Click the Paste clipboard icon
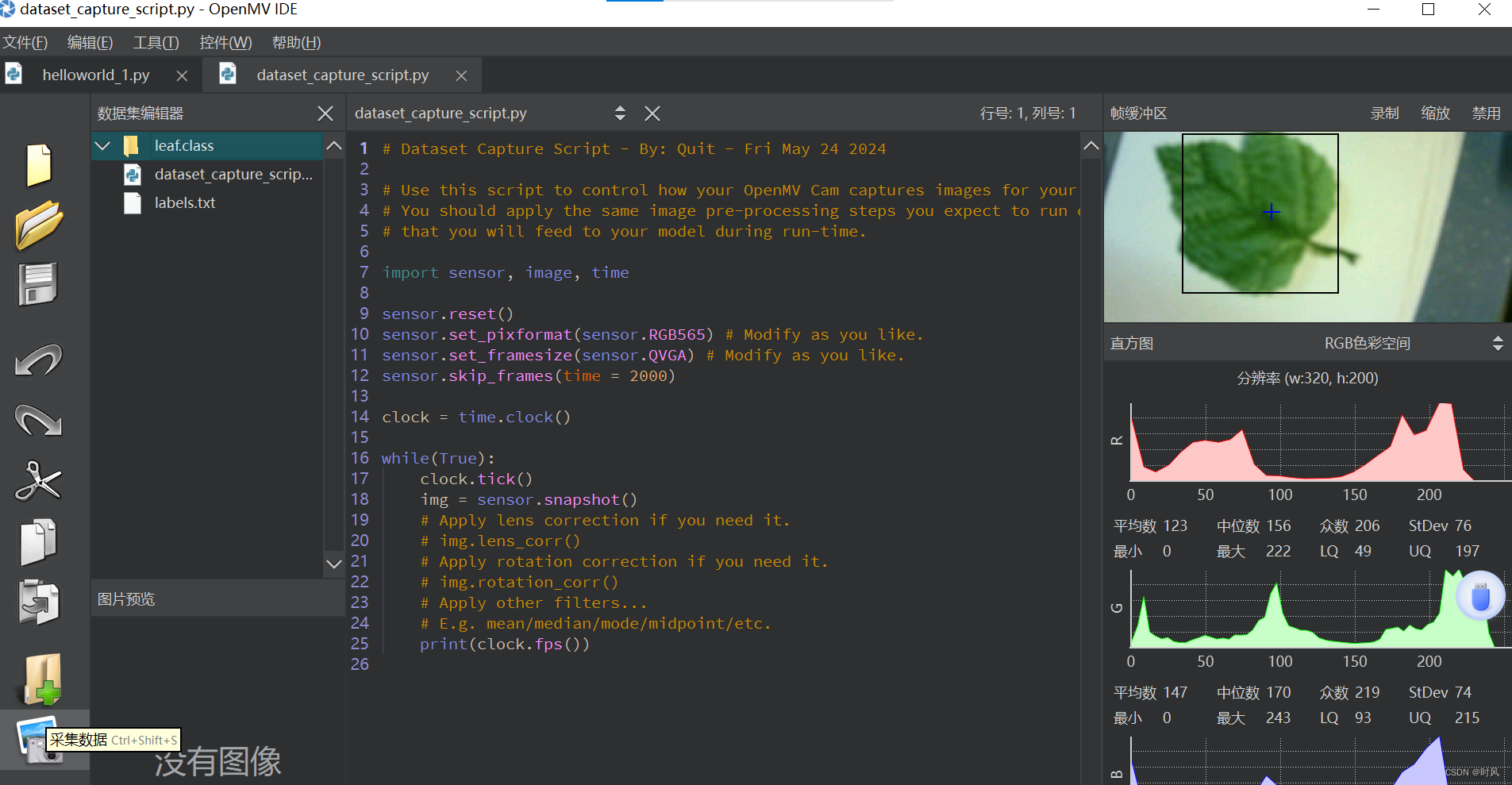The image size is (1512, 785). pos(39,602)
